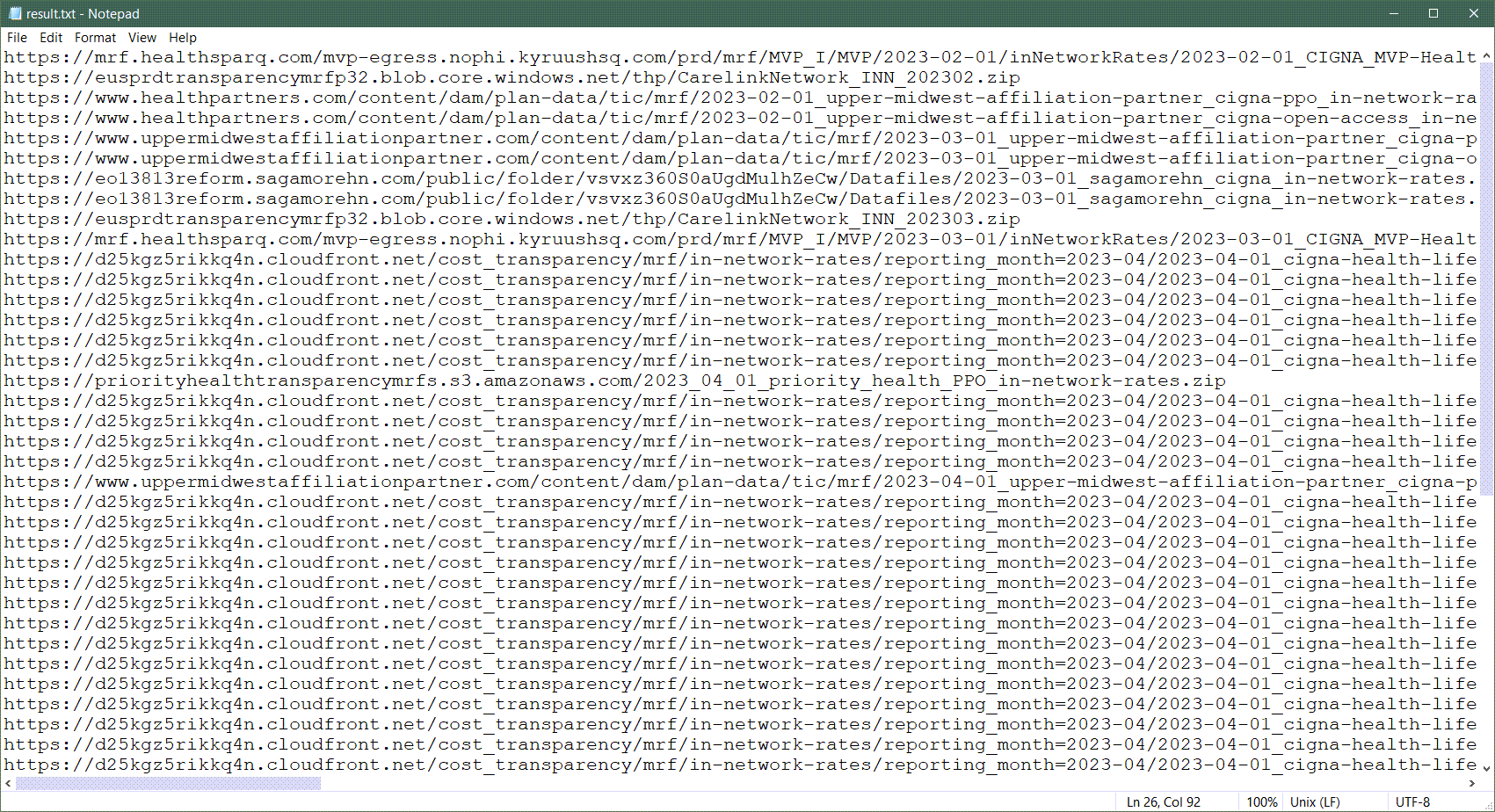Click the mrf.healthsparq 2023-02-01 URL line
Viewport: 1495px width, 812px height.
tap(740, 57)
